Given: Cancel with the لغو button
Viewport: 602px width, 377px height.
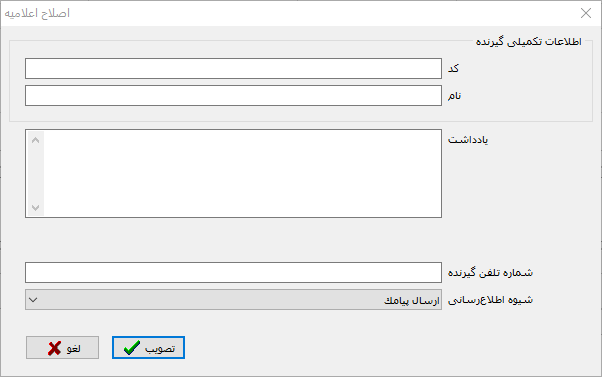Looking at the screenshot, I should tap(63, 348).
